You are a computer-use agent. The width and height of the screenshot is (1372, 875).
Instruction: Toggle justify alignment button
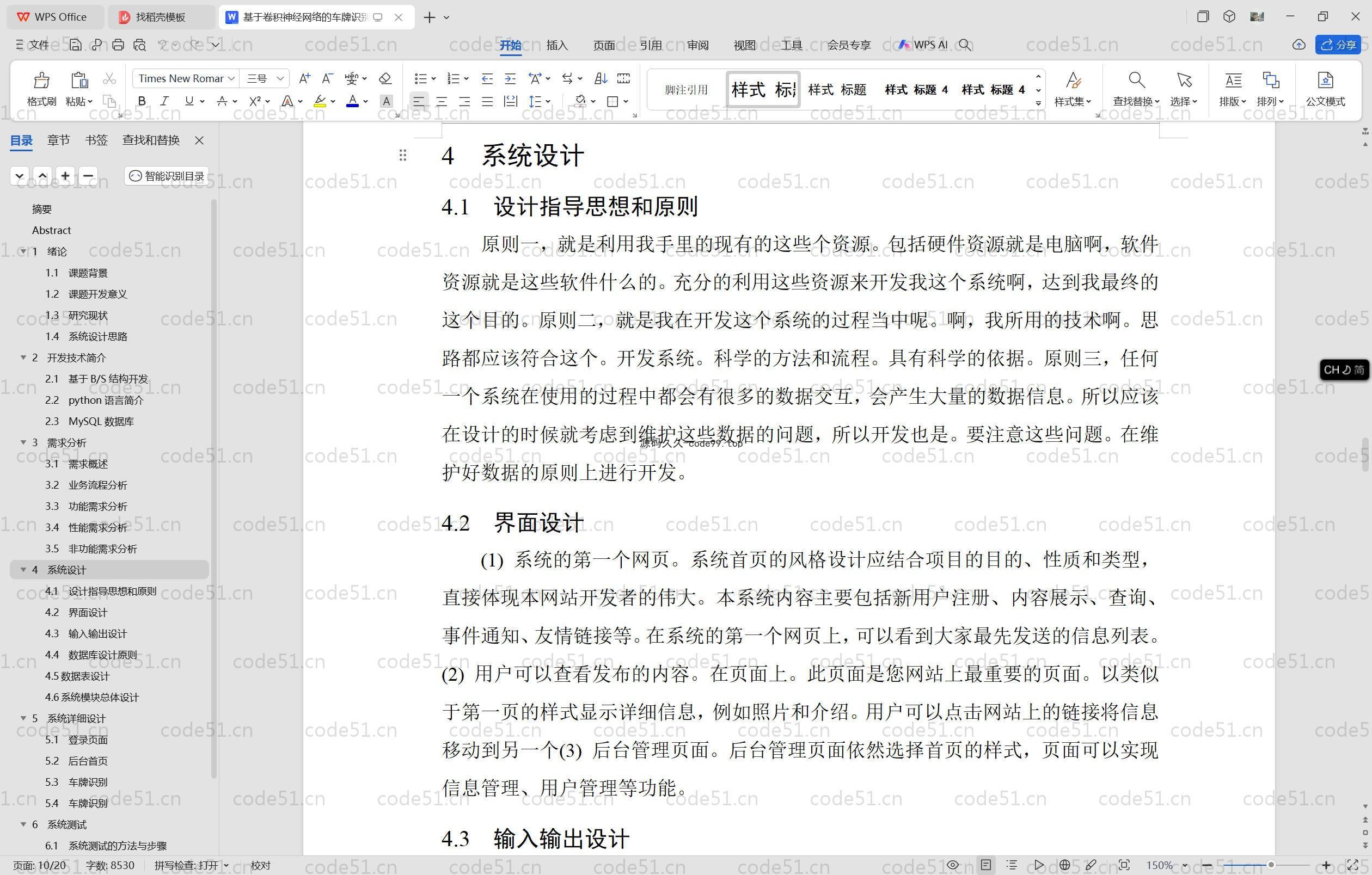click(x=487, y=101)
